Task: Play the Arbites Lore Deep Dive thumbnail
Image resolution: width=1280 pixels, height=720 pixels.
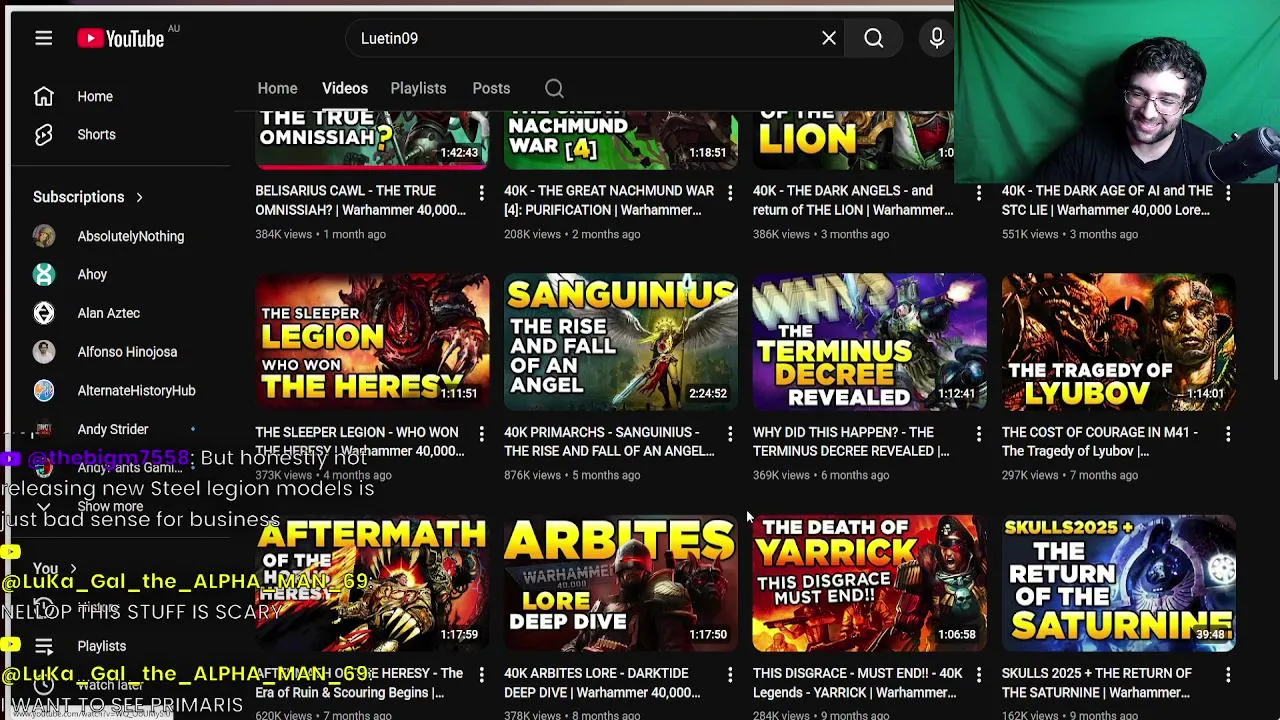Action: 621,584
